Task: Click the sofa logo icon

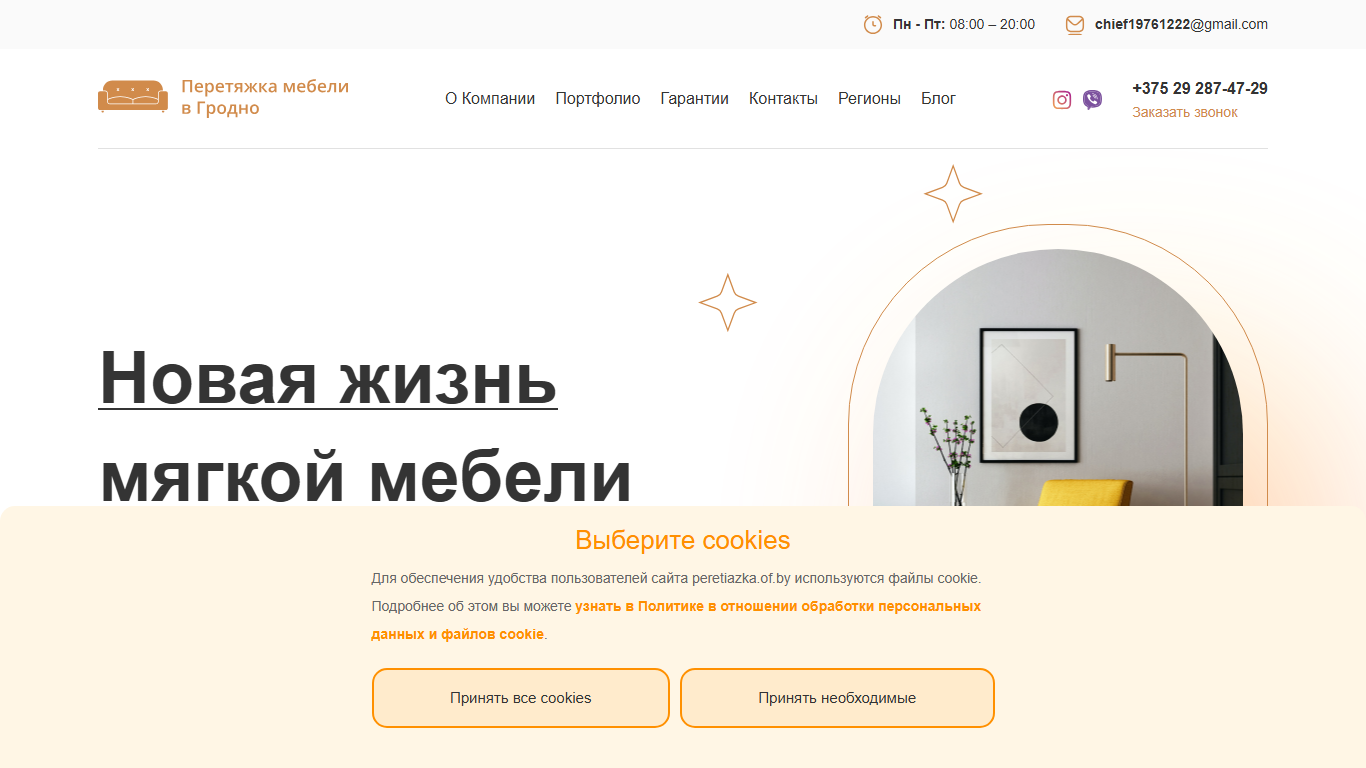Action: point(133,96)
